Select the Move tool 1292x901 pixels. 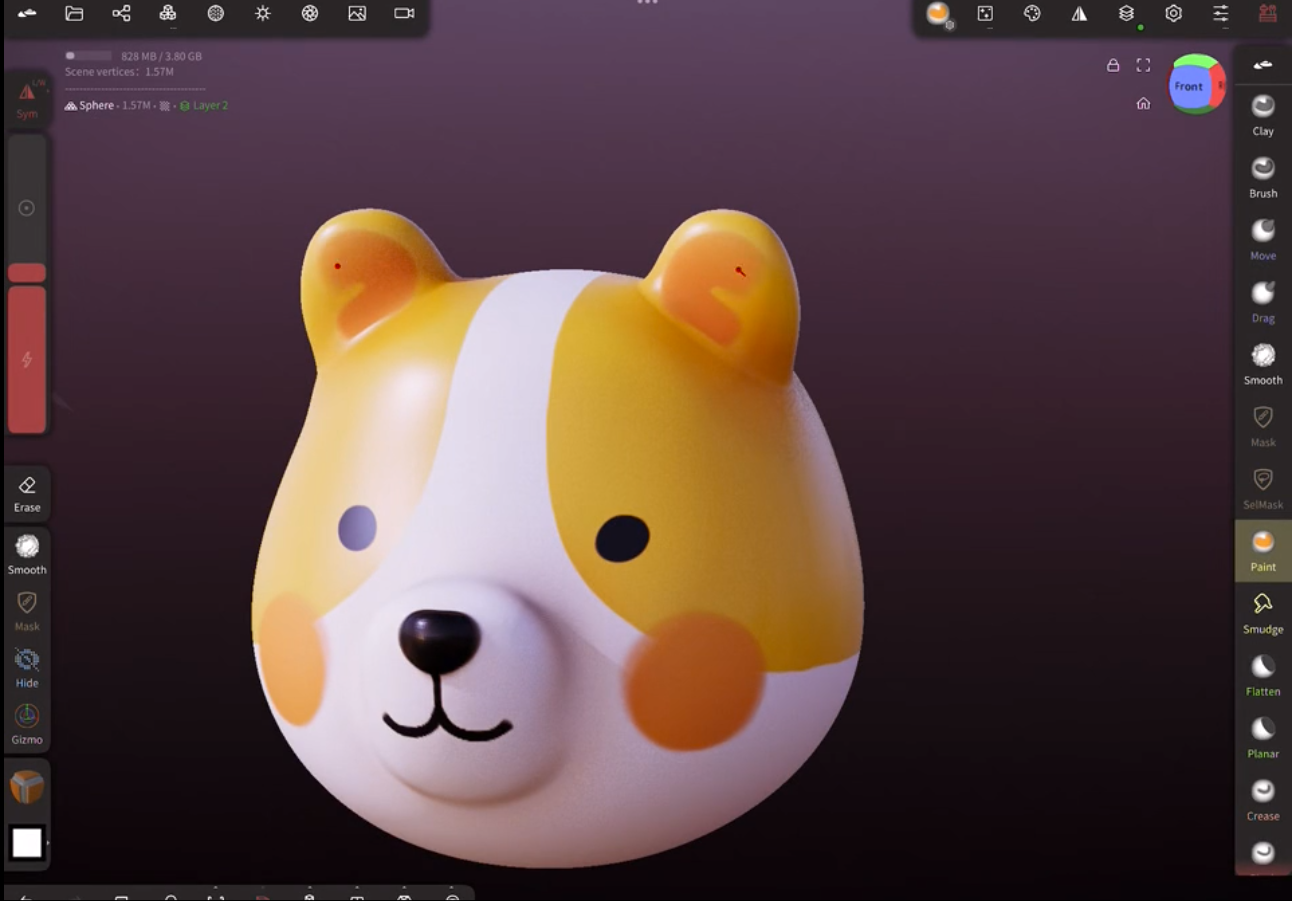pos(1263,239)
